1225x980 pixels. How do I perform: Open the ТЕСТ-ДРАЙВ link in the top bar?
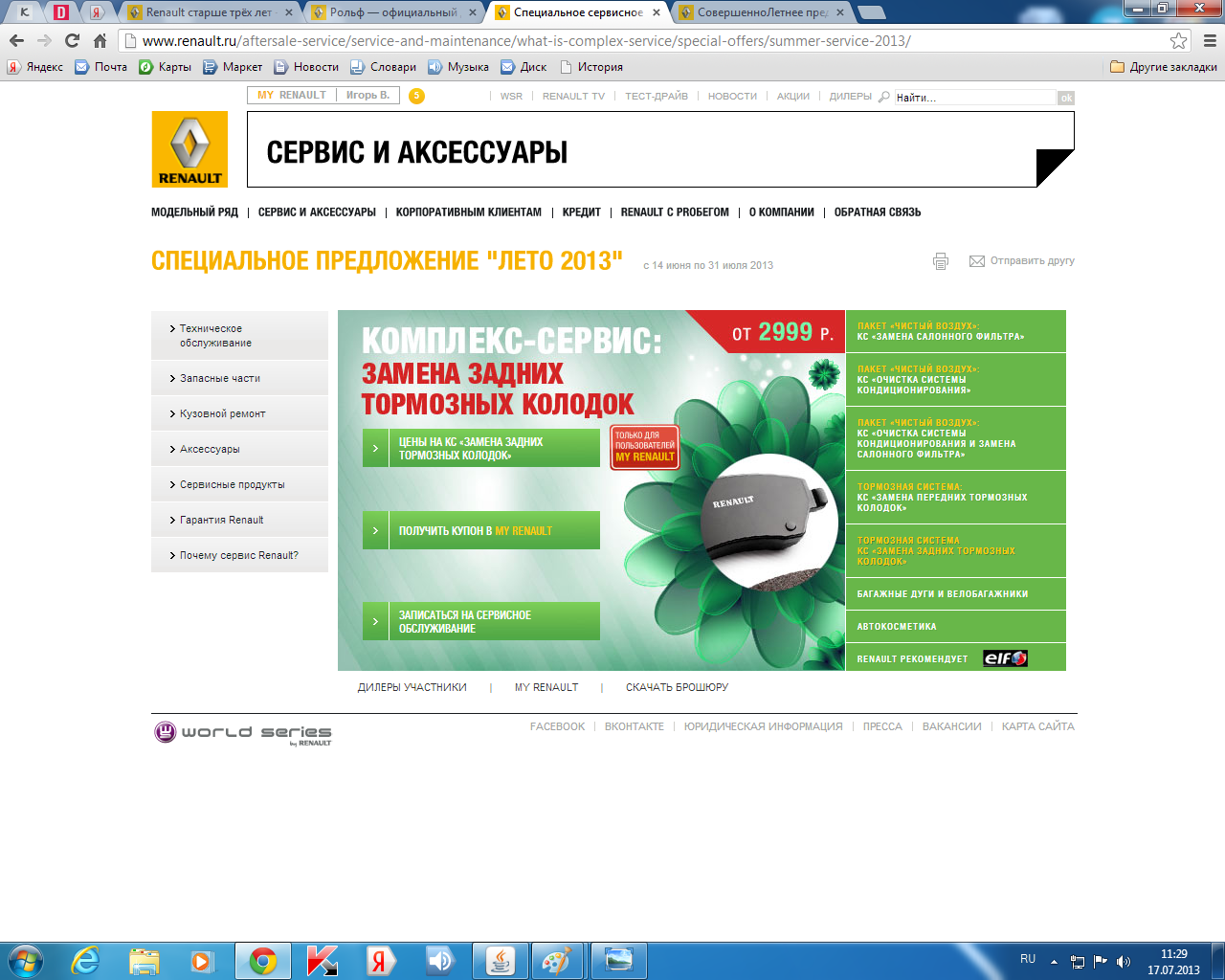pyautogui.click(x=657, y=97)
